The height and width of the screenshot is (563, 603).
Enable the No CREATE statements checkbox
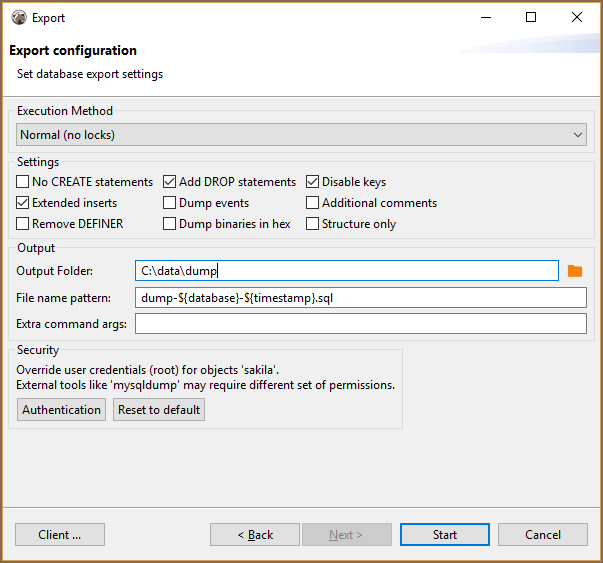tap(23, 182)
